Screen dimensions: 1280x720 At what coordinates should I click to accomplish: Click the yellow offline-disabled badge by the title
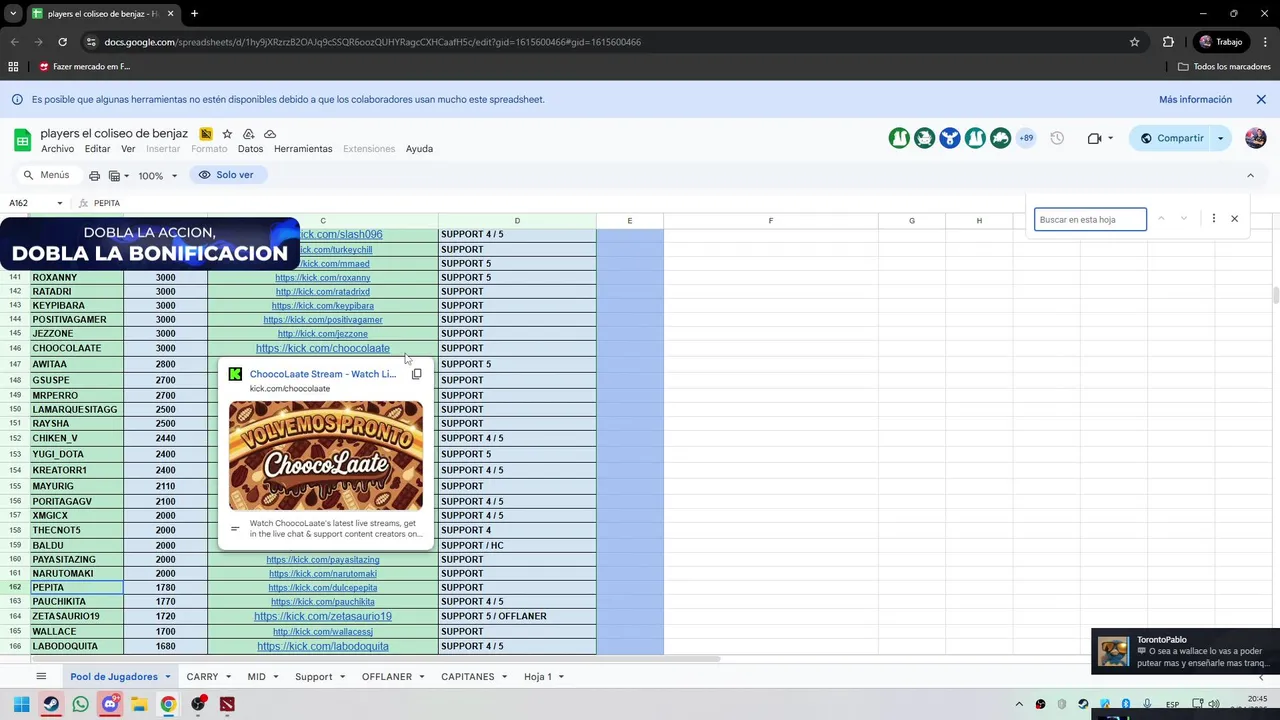(206, 134)
